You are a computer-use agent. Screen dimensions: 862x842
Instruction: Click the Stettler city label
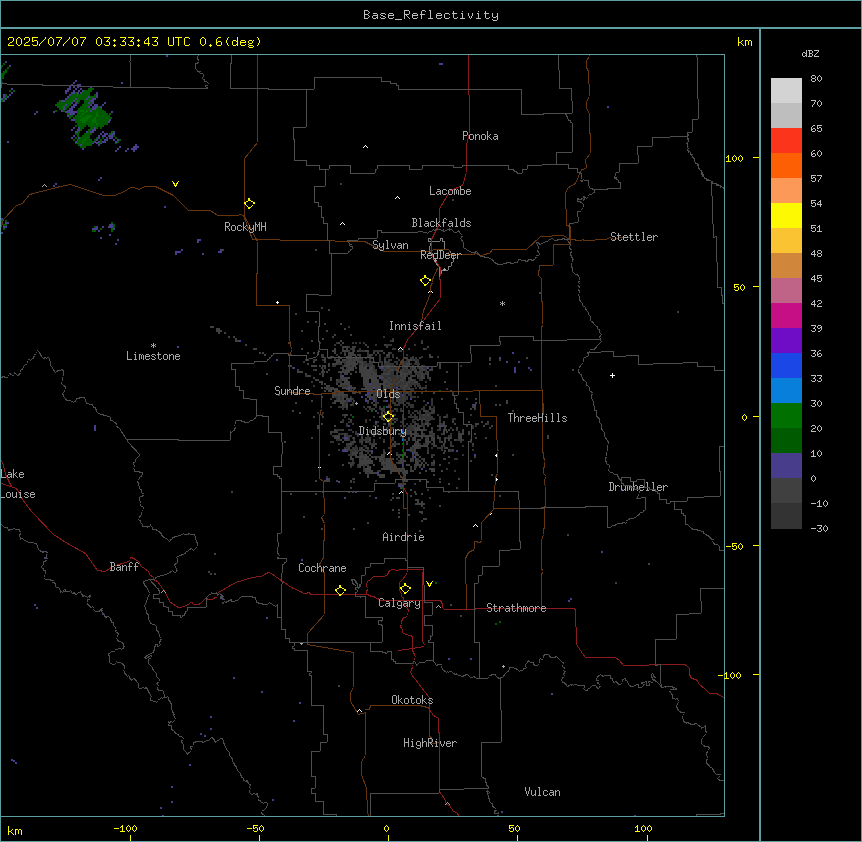634,237
